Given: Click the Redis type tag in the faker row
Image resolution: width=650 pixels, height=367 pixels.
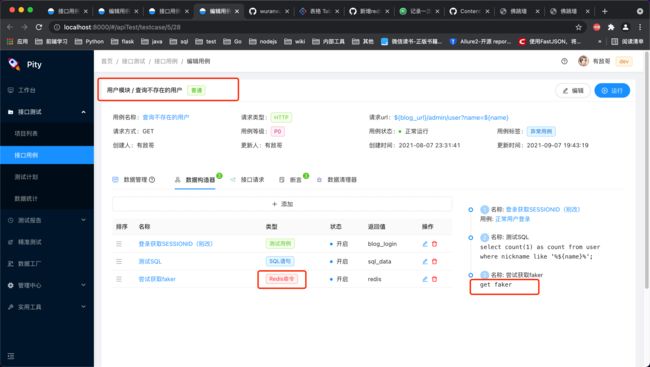Looking at the screenshot, I should tap(281, 279).
